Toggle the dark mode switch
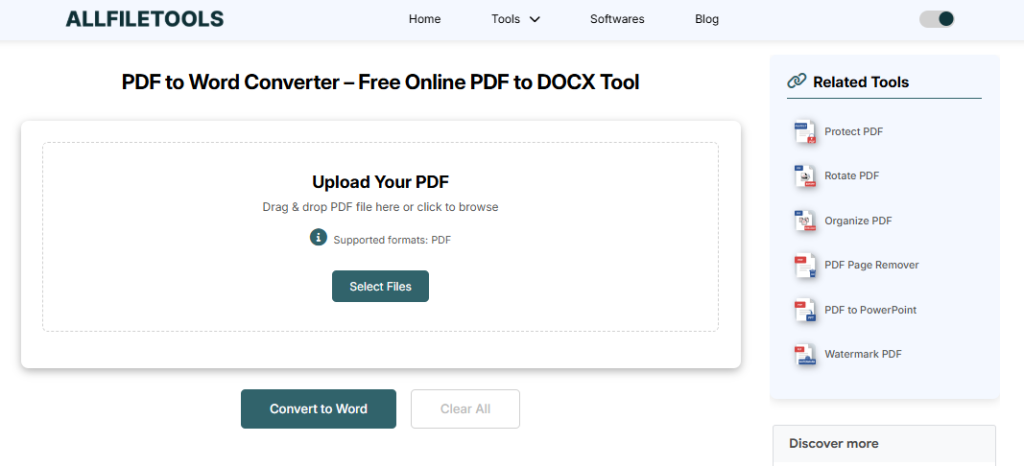Screen dimensions: 1024x466 pyautogui.click(x=937, y=19)
